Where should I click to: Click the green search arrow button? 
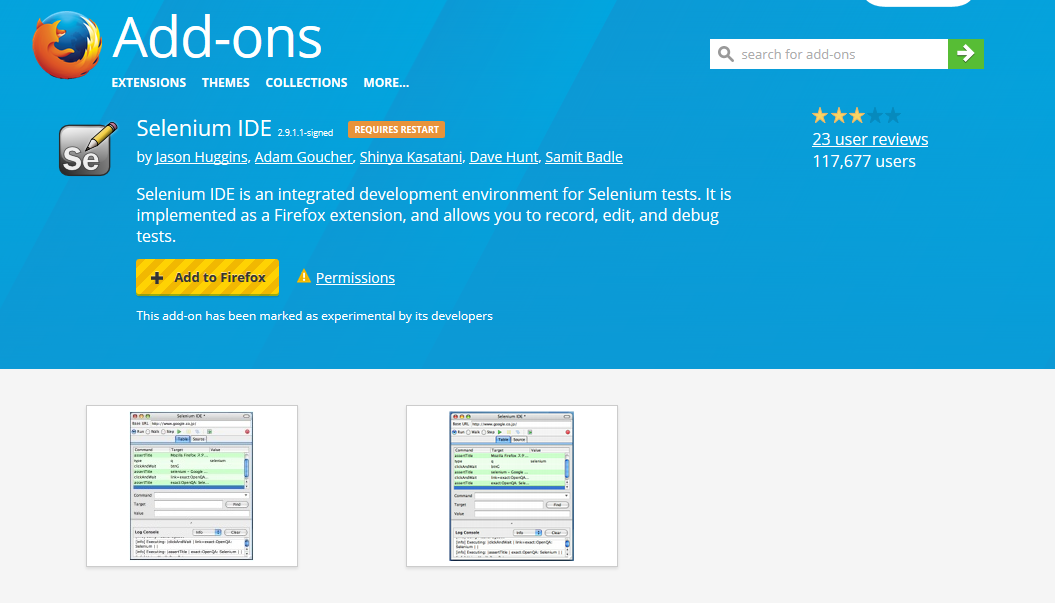click(966, 54)
